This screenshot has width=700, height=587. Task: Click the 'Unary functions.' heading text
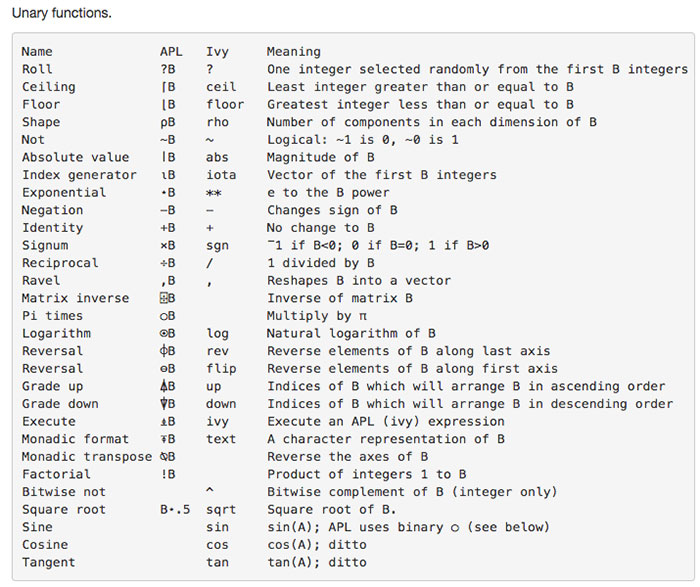[62, 13]
